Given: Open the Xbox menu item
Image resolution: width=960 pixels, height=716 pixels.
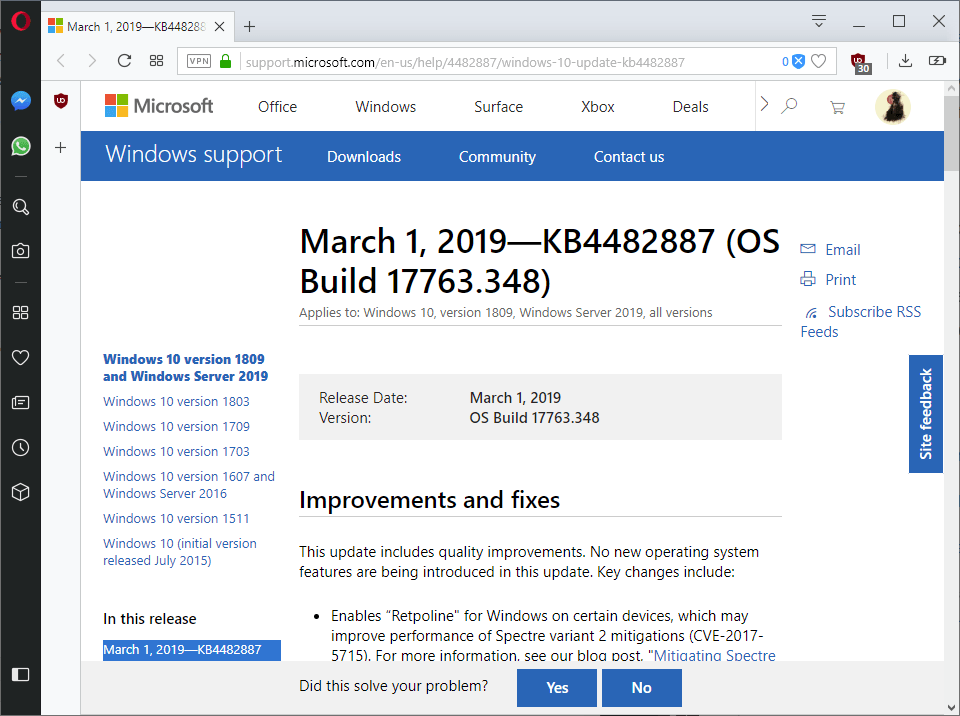Looking at the screenshot, I should [x=598, y=107].
